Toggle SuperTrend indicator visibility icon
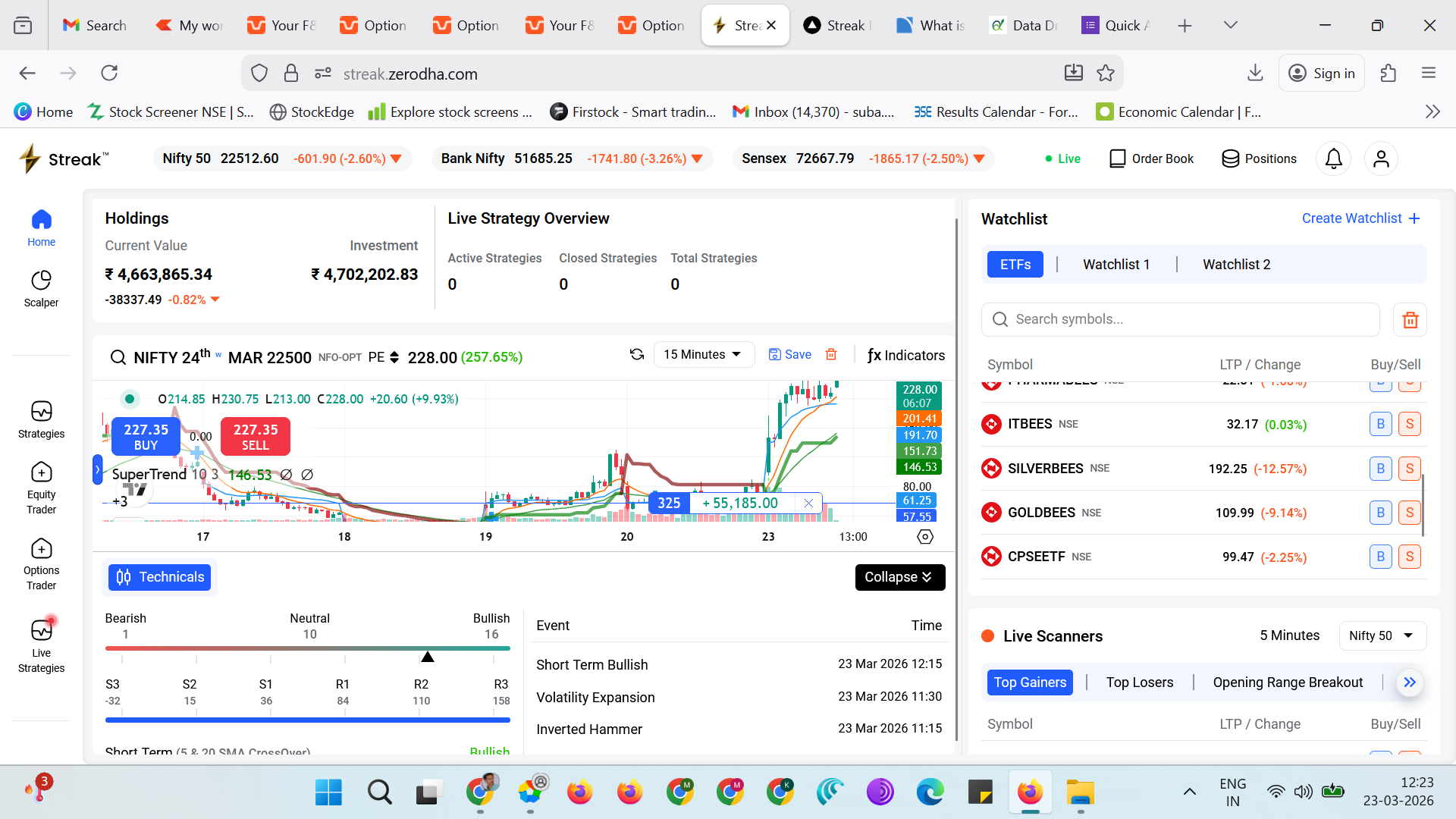 pos(286,475)
